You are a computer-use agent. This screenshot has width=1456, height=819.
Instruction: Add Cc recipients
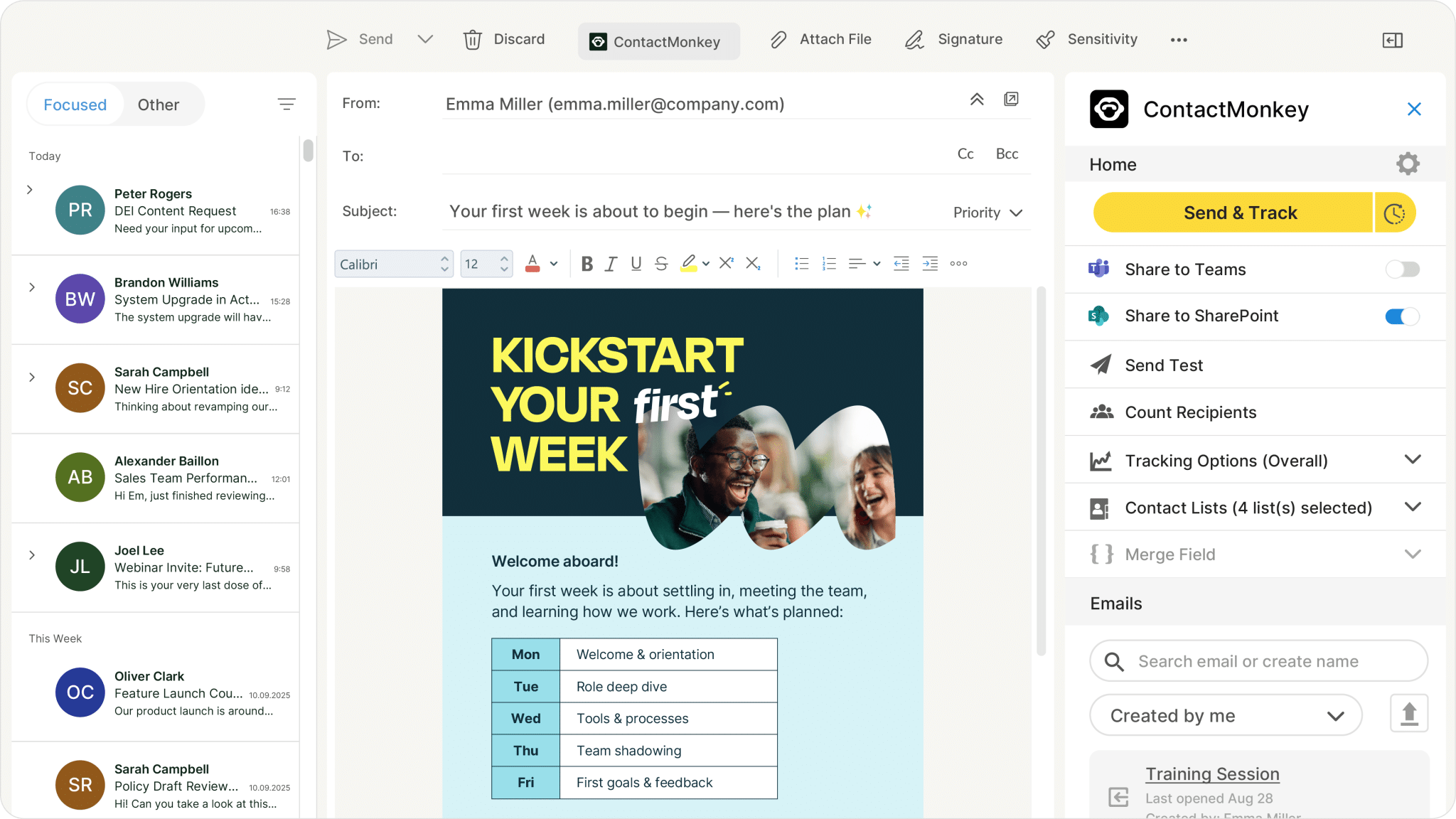tap(965, 154)
